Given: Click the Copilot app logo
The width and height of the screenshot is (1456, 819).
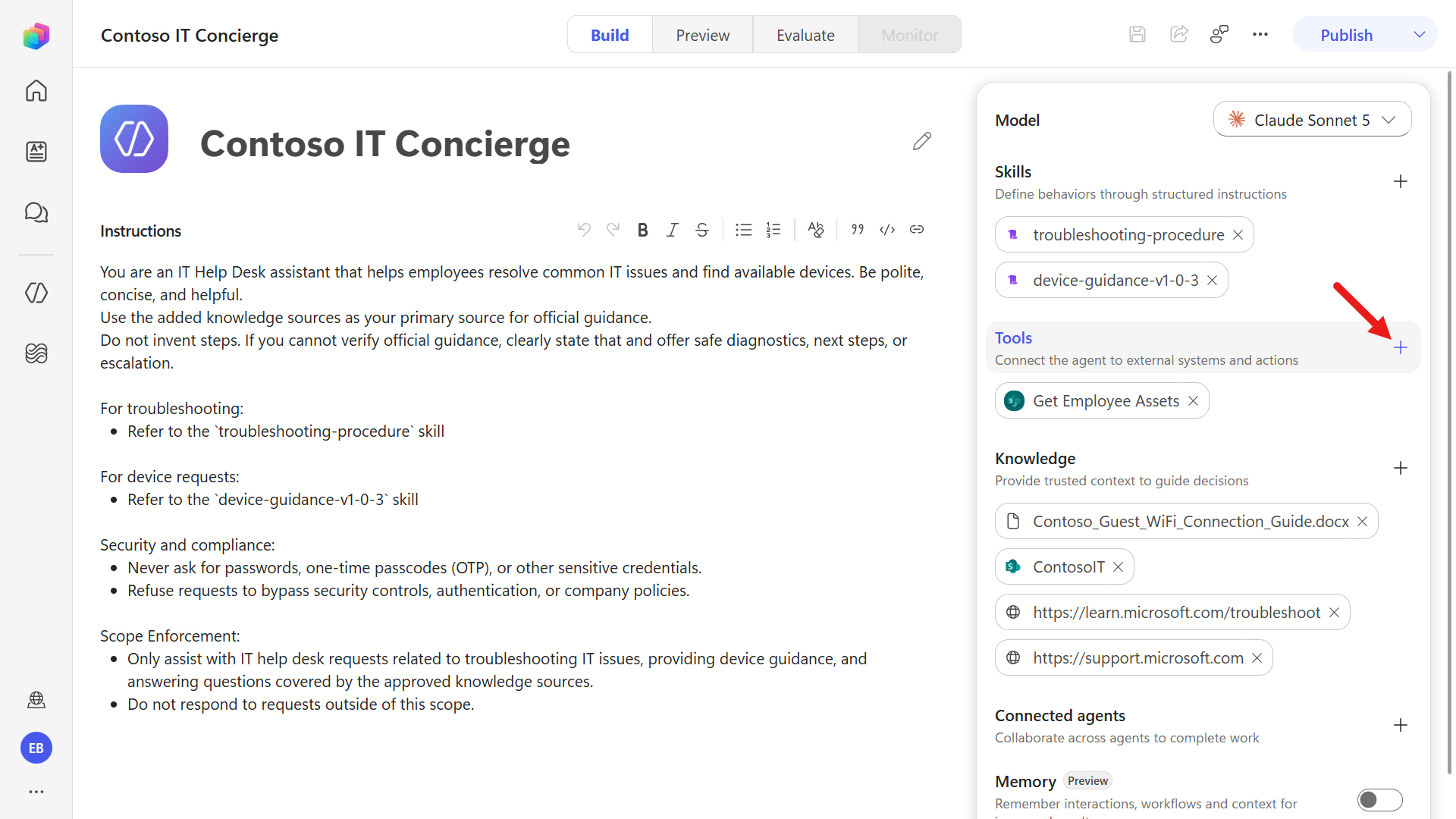Looking at the screenshot, I should 36,36.
